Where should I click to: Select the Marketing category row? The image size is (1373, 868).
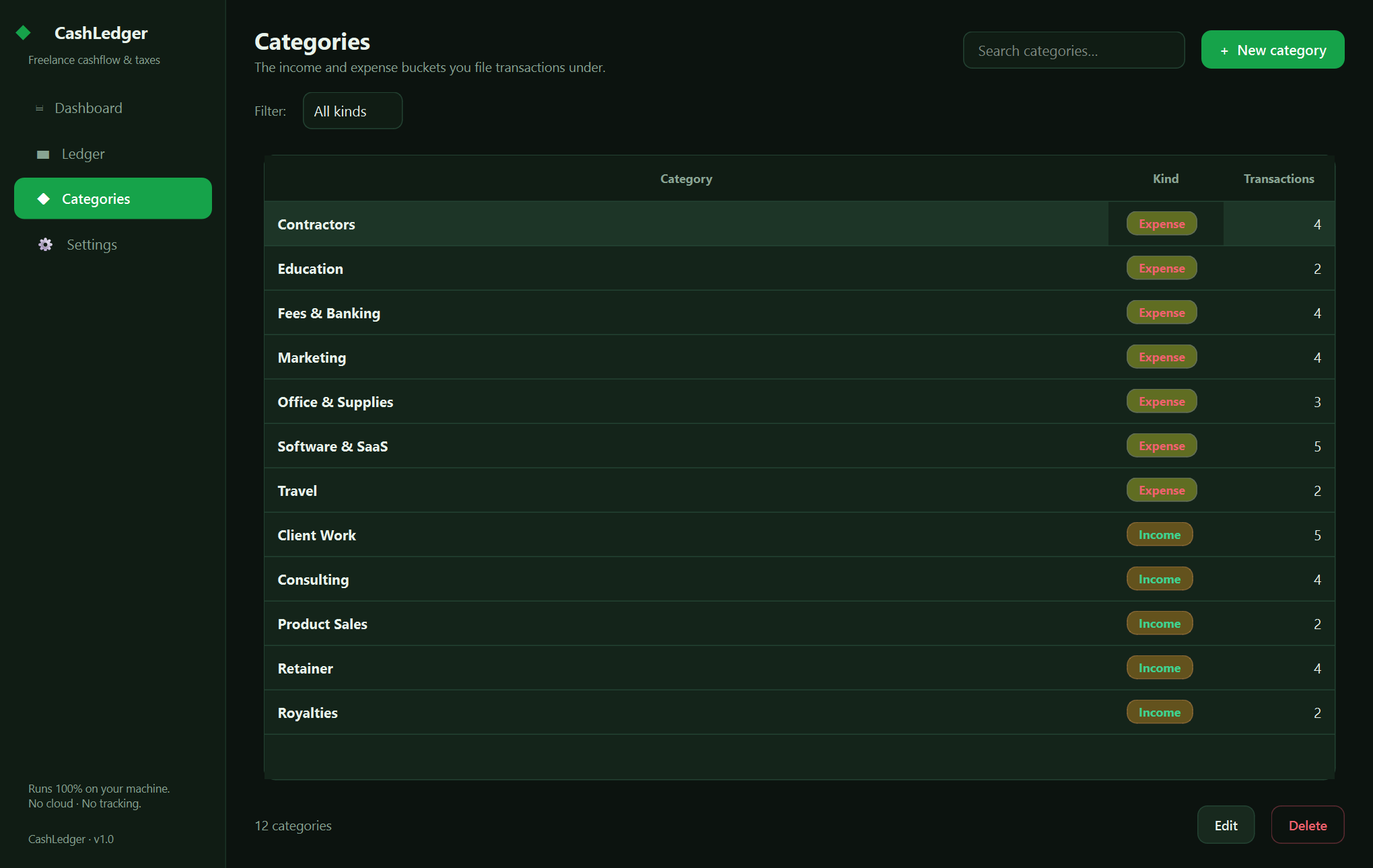[x=800, y=357]
